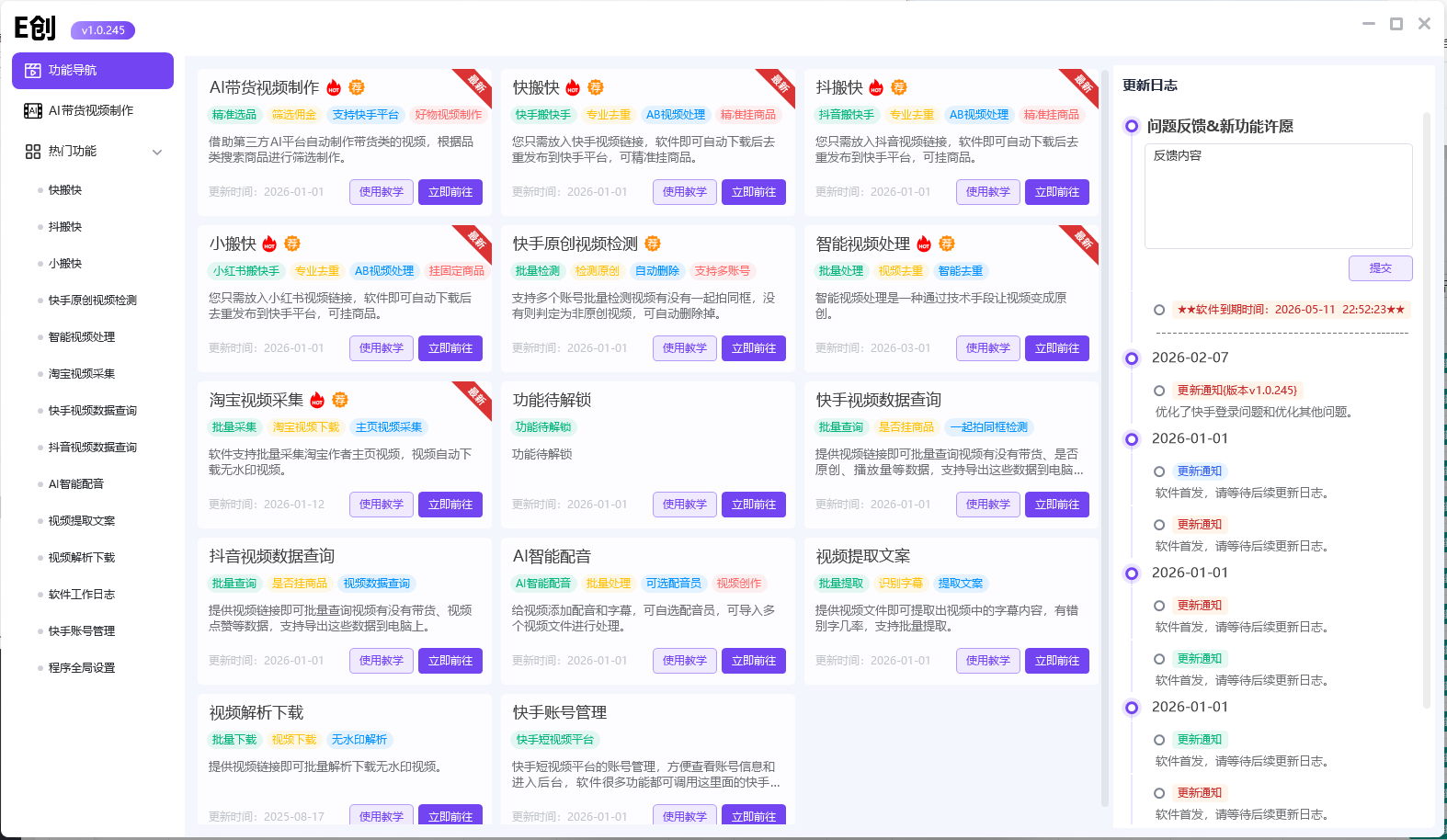Click 立即前往 on AI智能配音 card
Viewport: 1447px width, 840px height.
754,661
